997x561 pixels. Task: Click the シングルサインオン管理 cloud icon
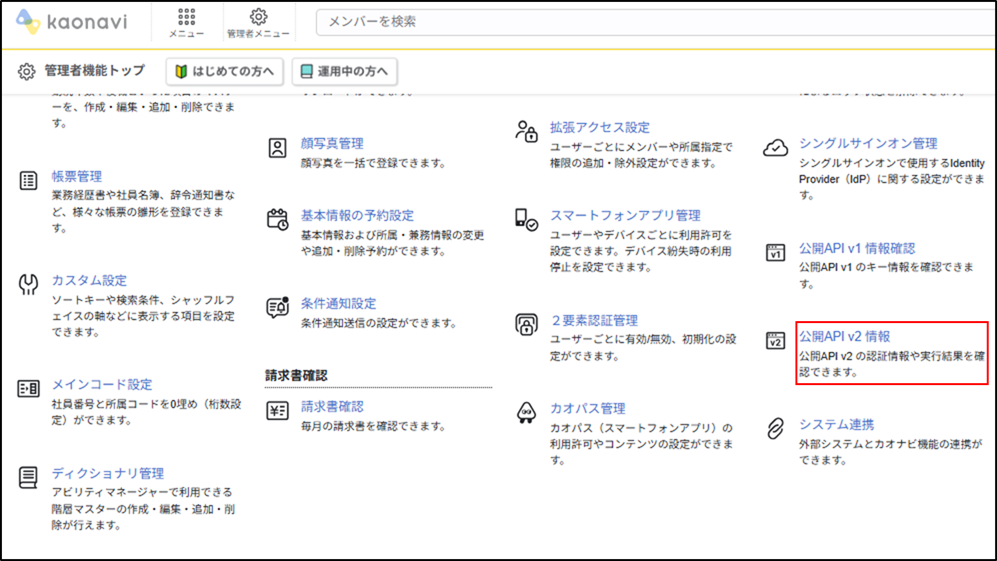776,148
